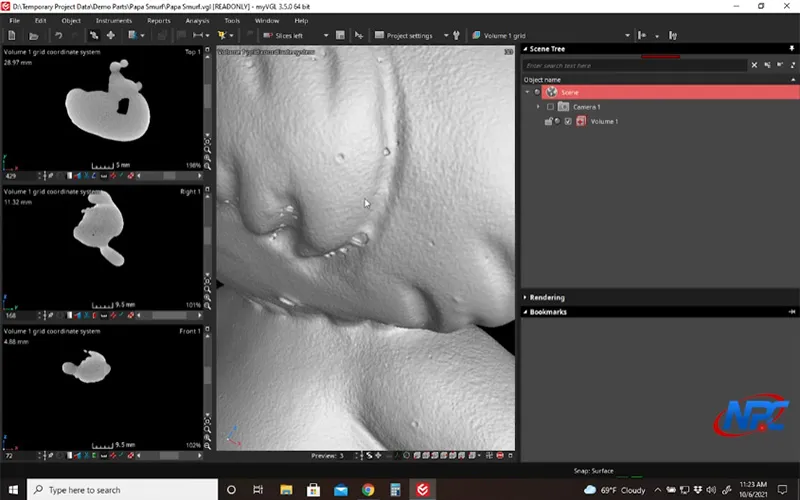800x500 pixels.
Task: Open file with the folder toolbar icon
Action: 34,36
